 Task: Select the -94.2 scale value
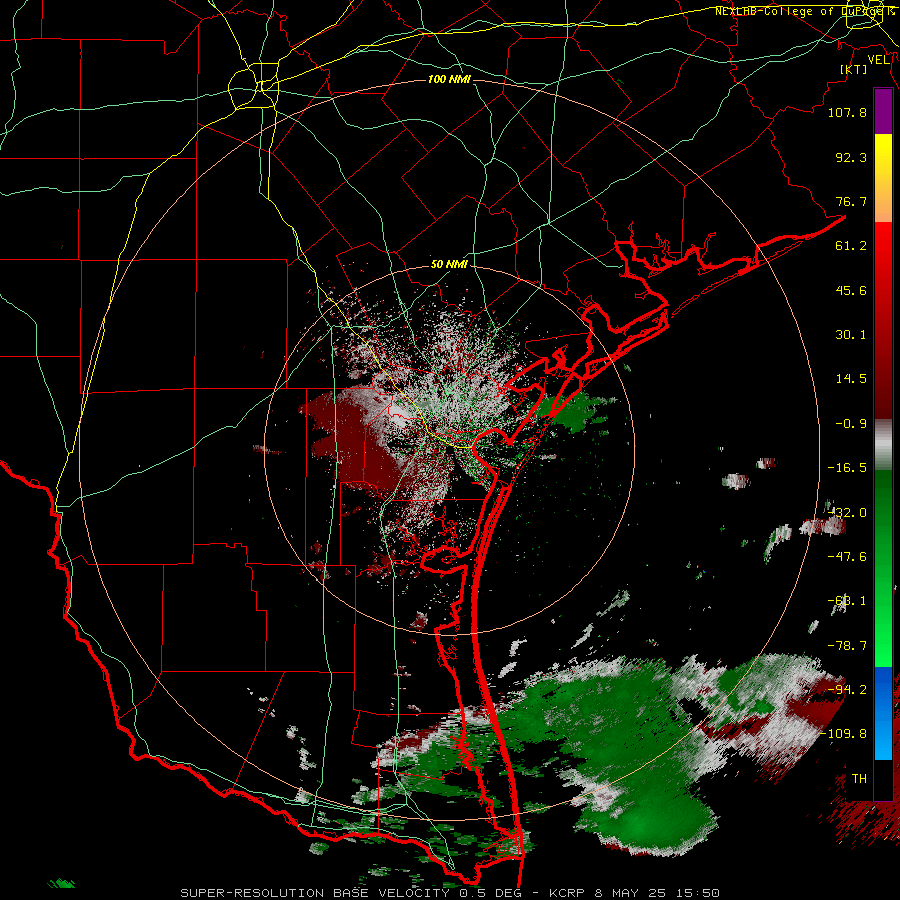847,690
